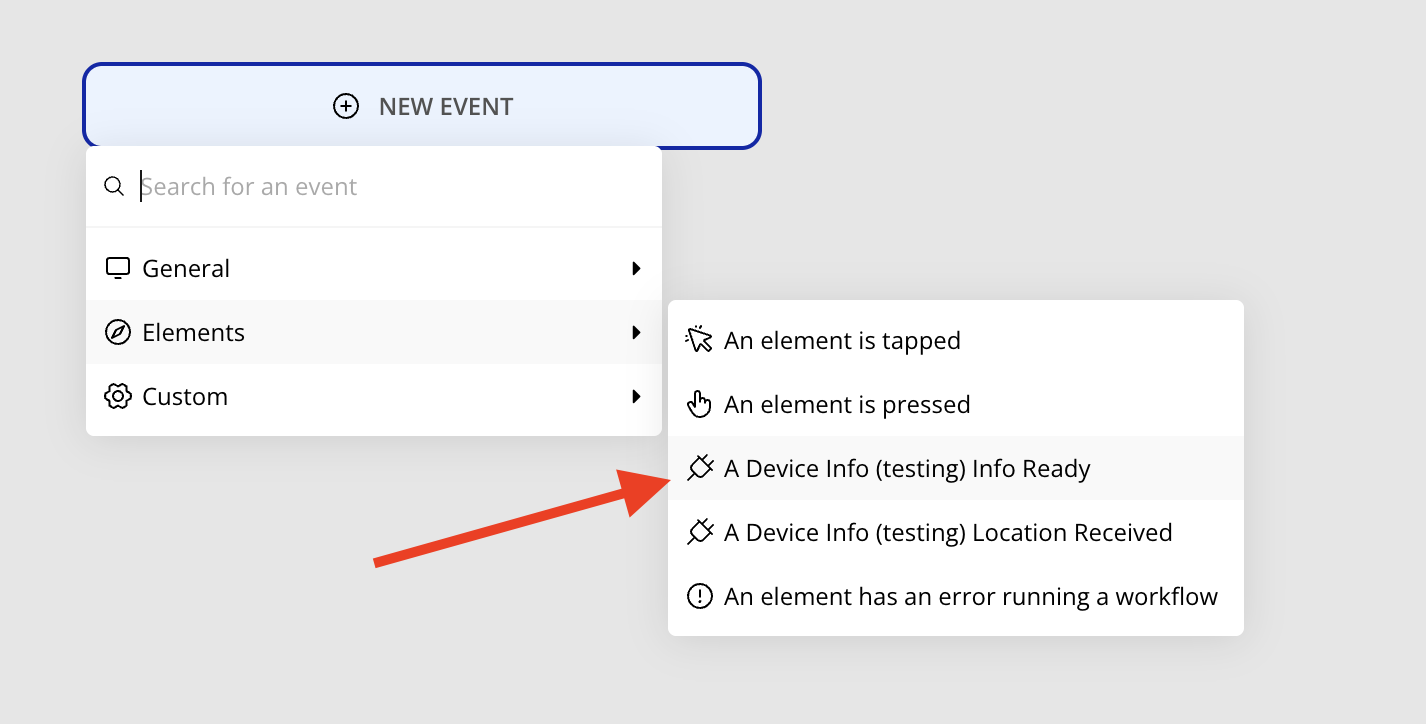The image size is (1426, 724).
Task: Click the cursor-tap icon for element tapped
Action: click(699, 340)
